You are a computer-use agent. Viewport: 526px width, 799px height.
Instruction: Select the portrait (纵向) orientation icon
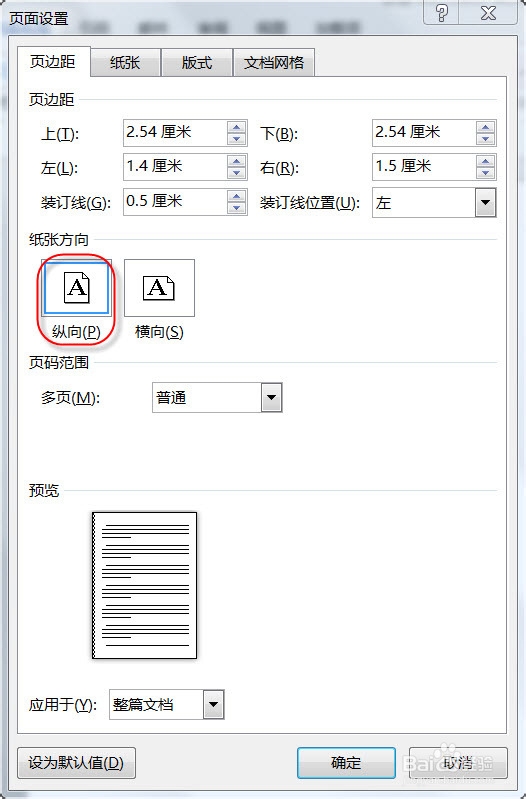(x=76, y=288)
